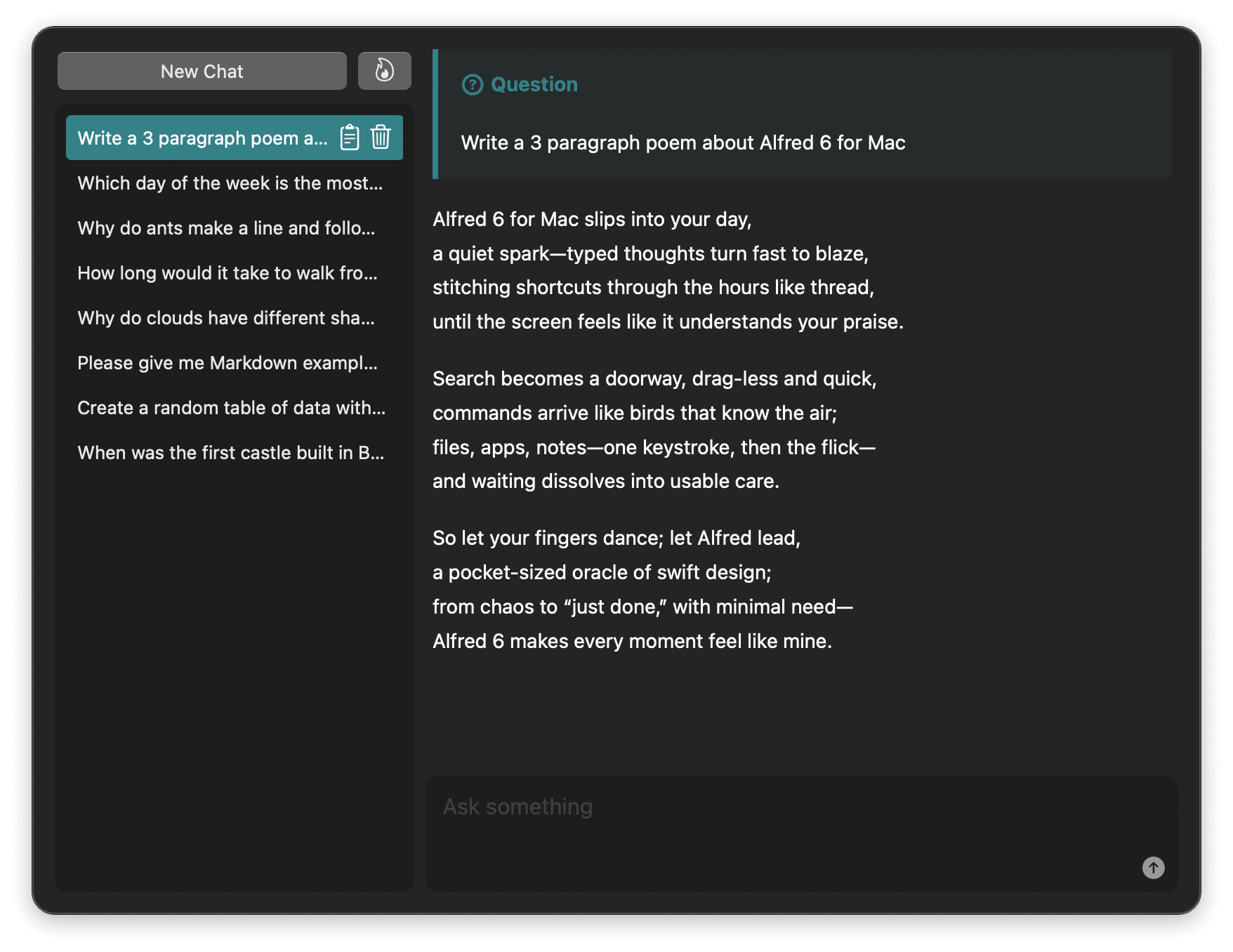Click the flame icon button beside New Chat

pos(384,71)
